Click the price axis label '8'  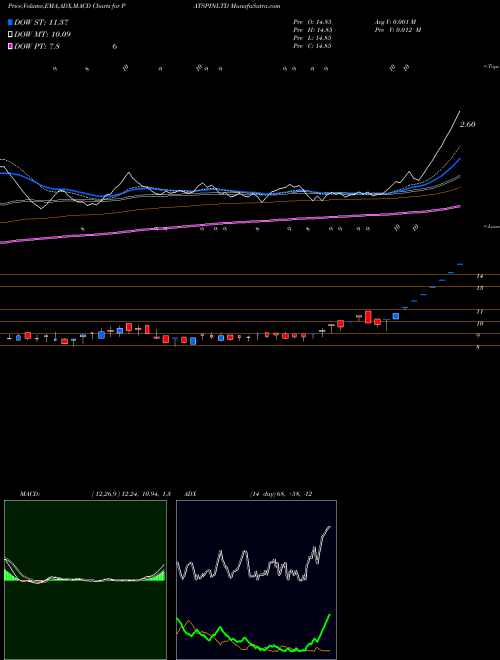pyautogui.click(x=478, y=347)
